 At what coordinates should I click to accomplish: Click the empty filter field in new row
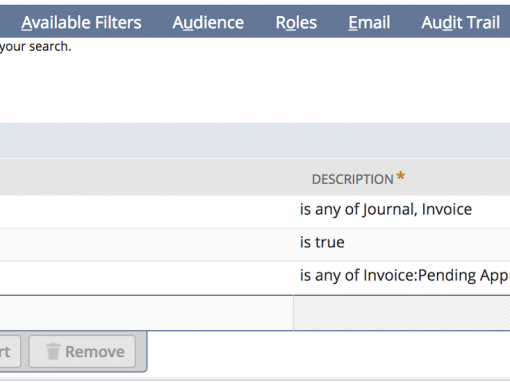146,313
